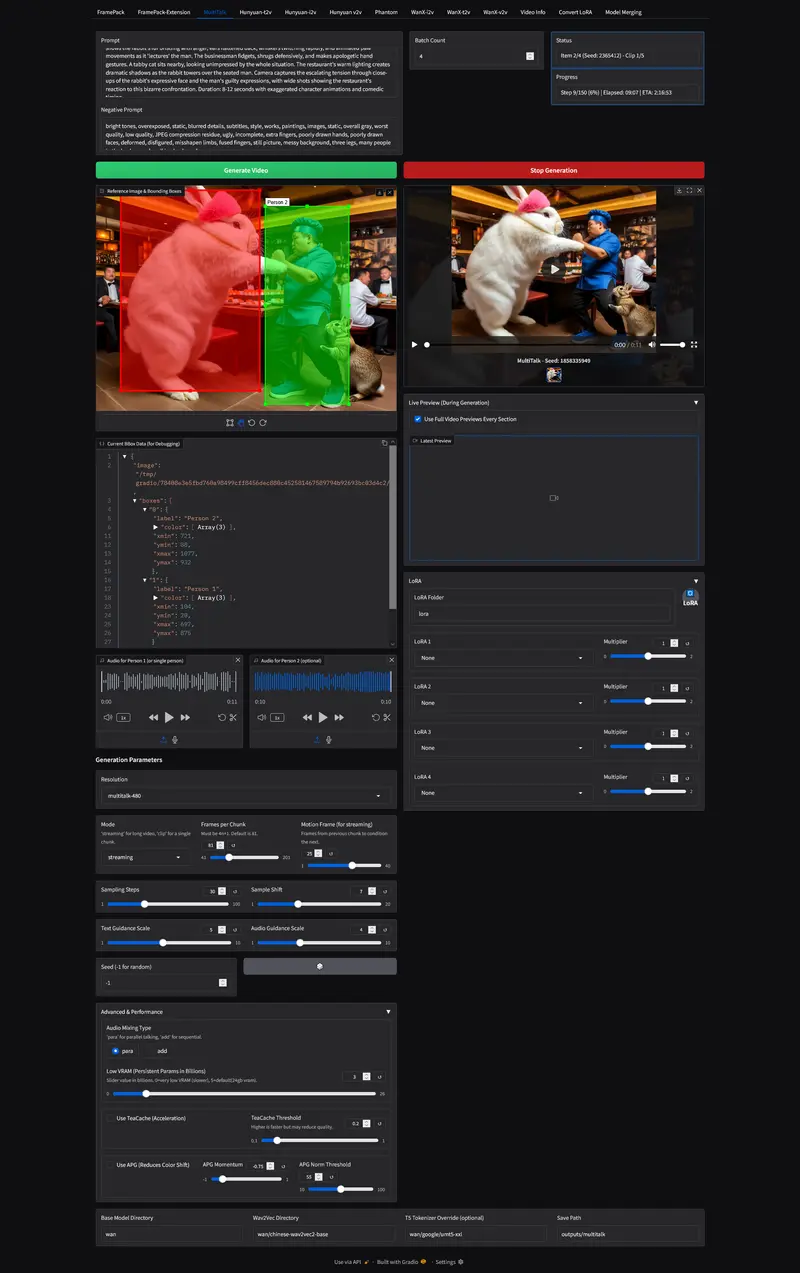Image resolution: width=800 pixels, height=1273 pixels.
Task: Click the trim scissors icon for Person 2 audio
Action: pyautogui.click(x=386, y=717)
